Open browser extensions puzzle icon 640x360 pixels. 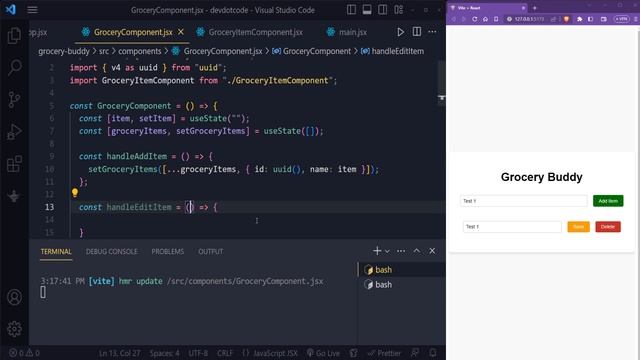(x=580, y=19)
